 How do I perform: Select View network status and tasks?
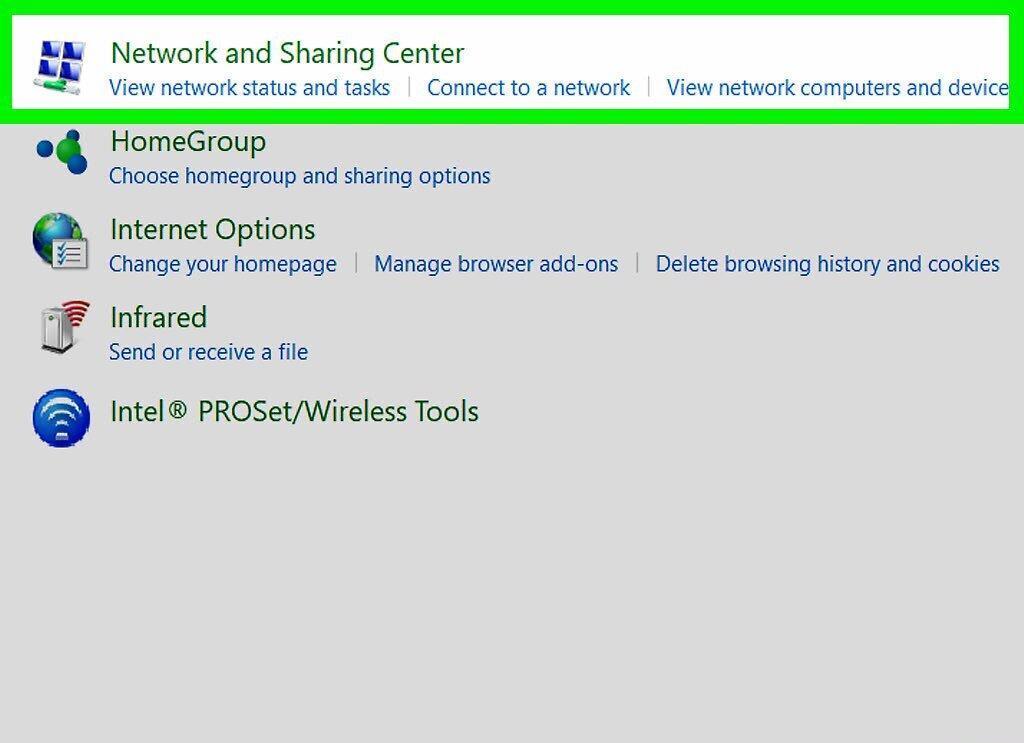249,87
